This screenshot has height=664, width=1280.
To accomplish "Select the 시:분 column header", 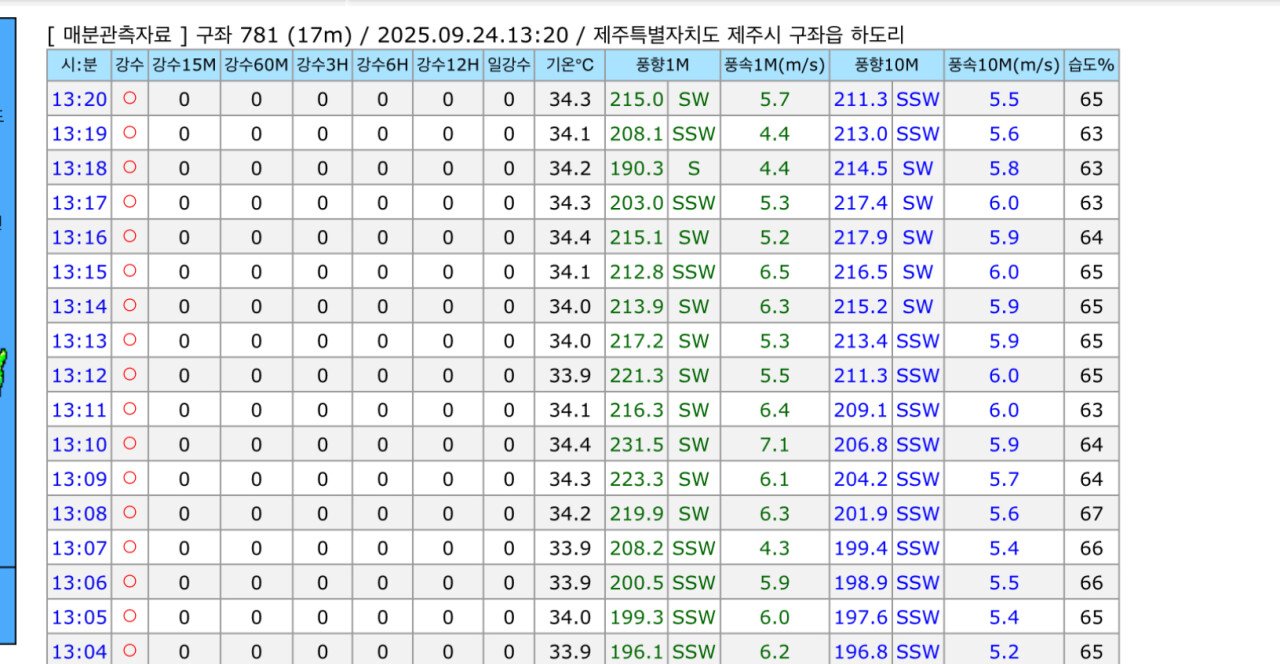I will [x=79, y=64].
